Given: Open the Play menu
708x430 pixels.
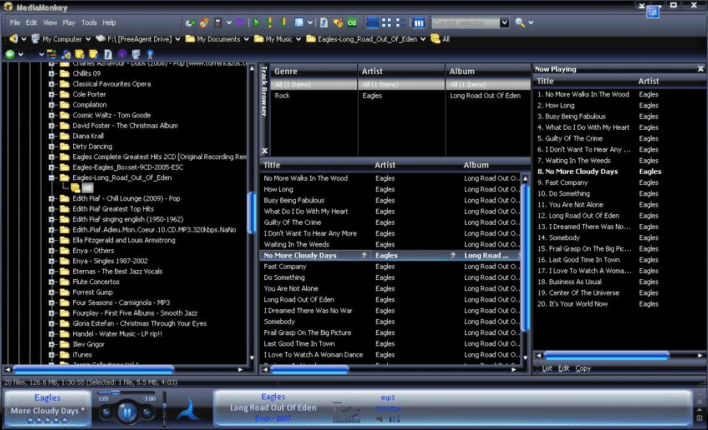Looking at the screenshot, I should (x=69, y=23).
